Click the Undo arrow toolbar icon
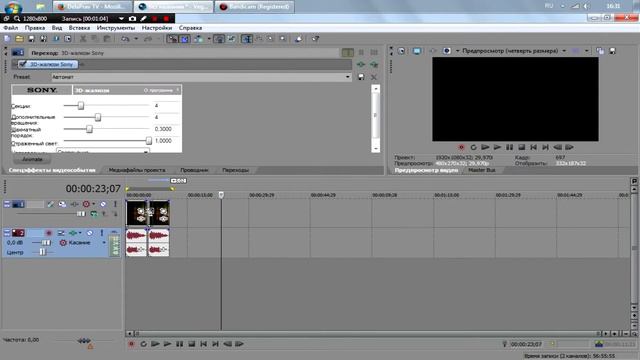The height and width of the screenshot is (360, 640). pyautogui.click(x=125, y=39)
